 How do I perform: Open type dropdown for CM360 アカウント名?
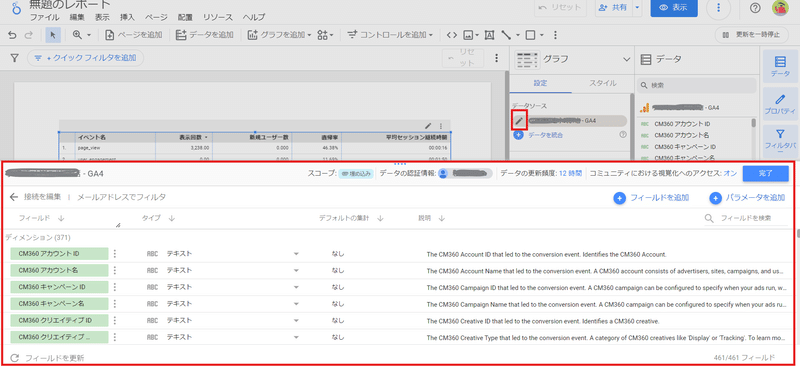click(x=295, y=270)
